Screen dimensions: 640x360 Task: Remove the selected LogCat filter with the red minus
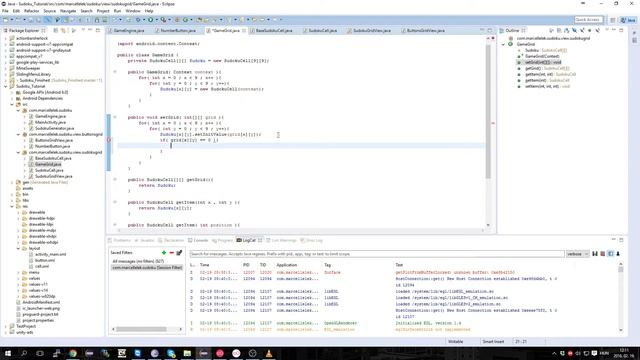point(171,253)
